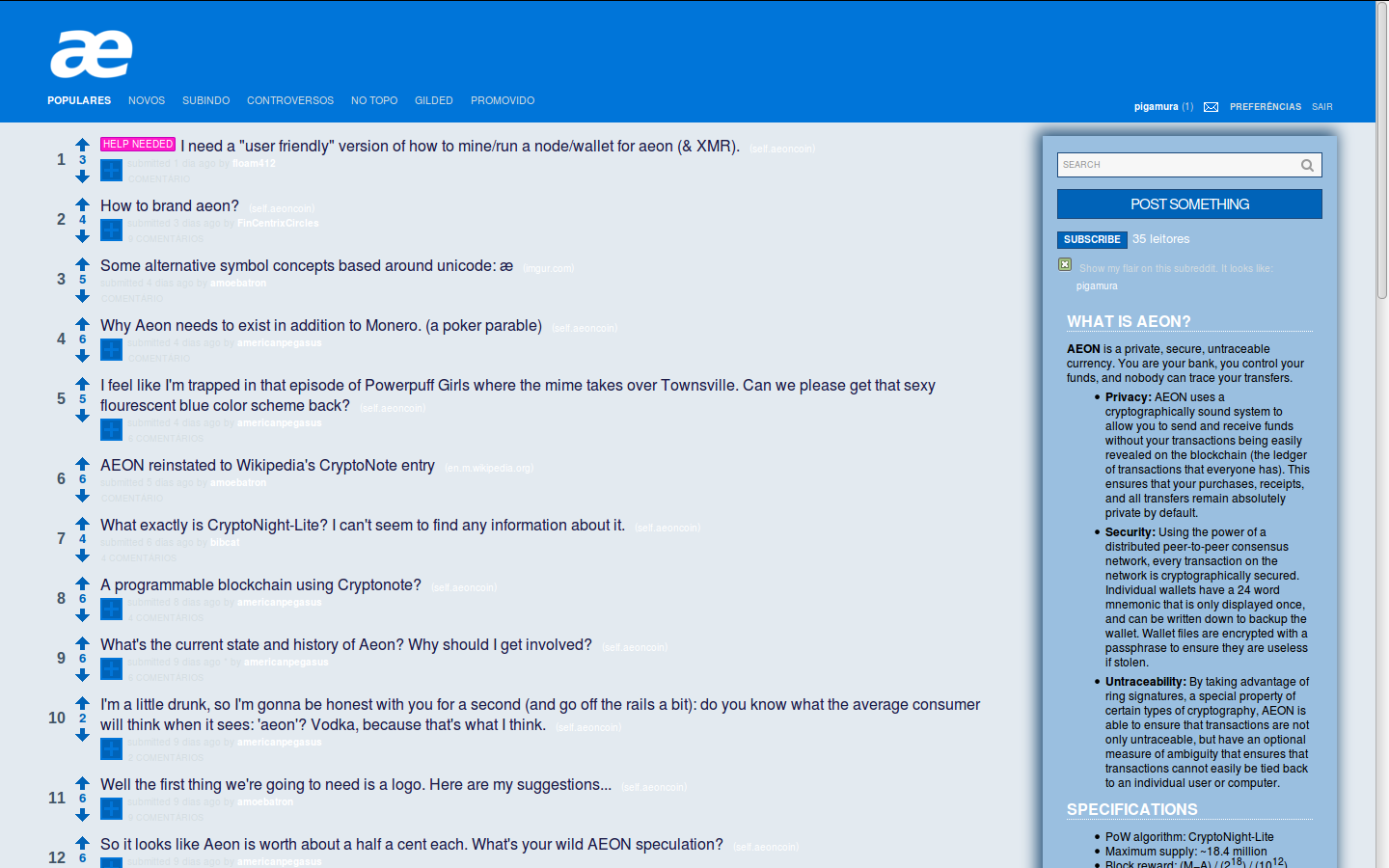Screen dimensions: 1389x868
Task: Downvote the Wikipedia CryptoNote entry post
Action: click(x=83, y=495)
